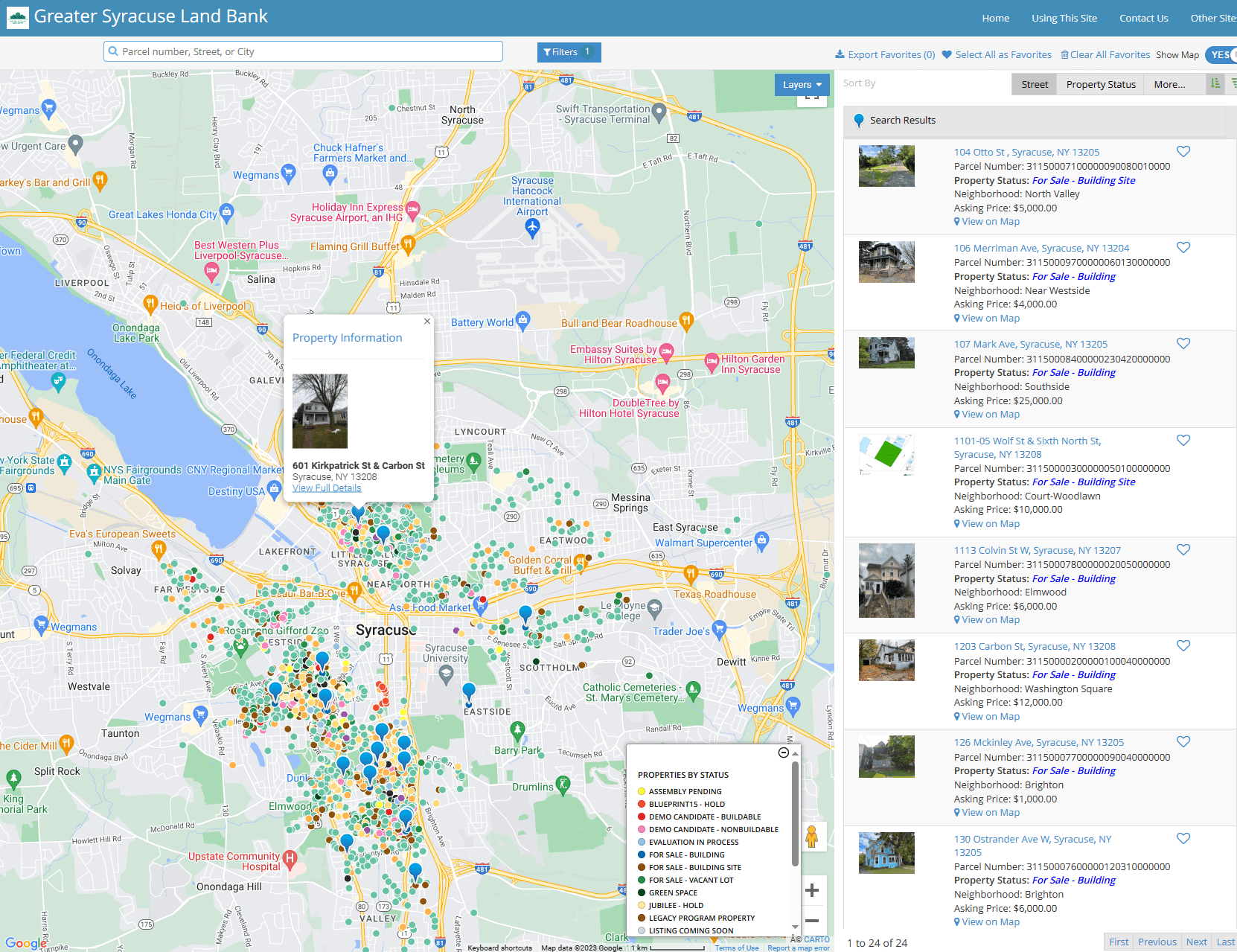Click the legend scrollbar down arrow
This screenshot has height=952, width=1237.
coord(795,927)
